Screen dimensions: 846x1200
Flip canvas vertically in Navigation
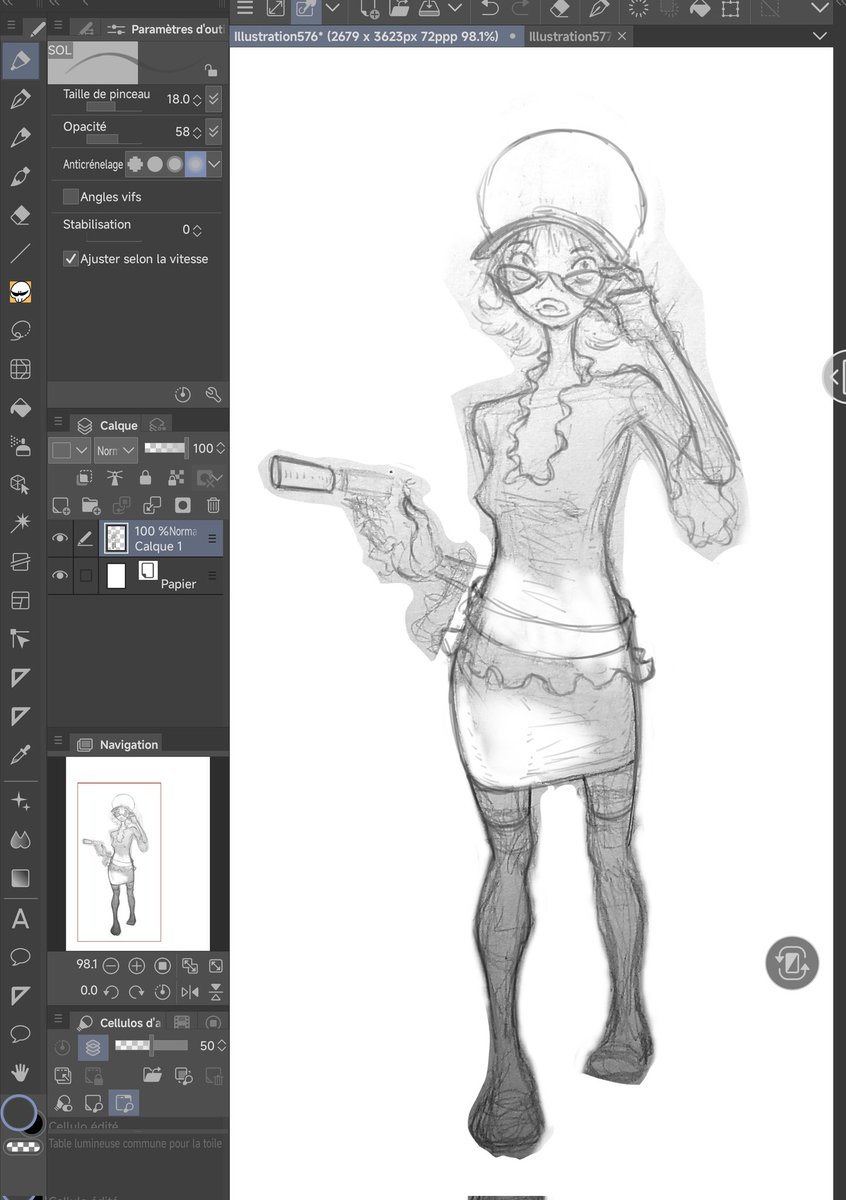[x=215, y=992]
